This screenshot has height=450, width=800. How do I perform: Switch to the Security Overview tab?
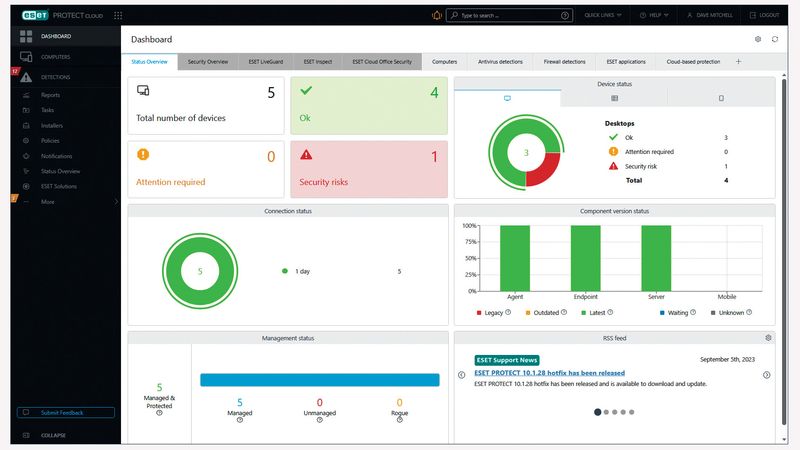pos(208,62)
